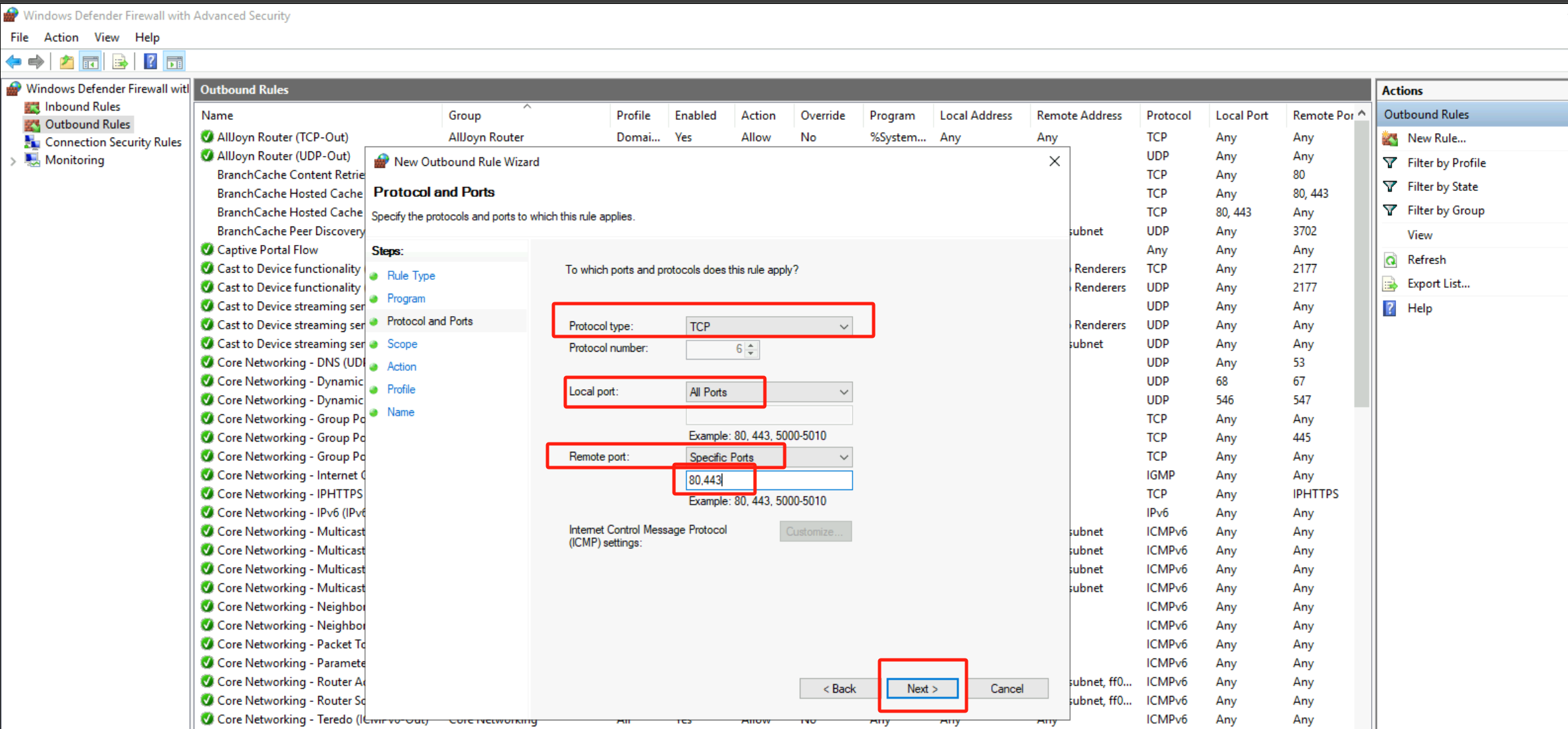1568x729 pixels.
Task: Click the up one level folder icon
Action: [x=66, y=62]
